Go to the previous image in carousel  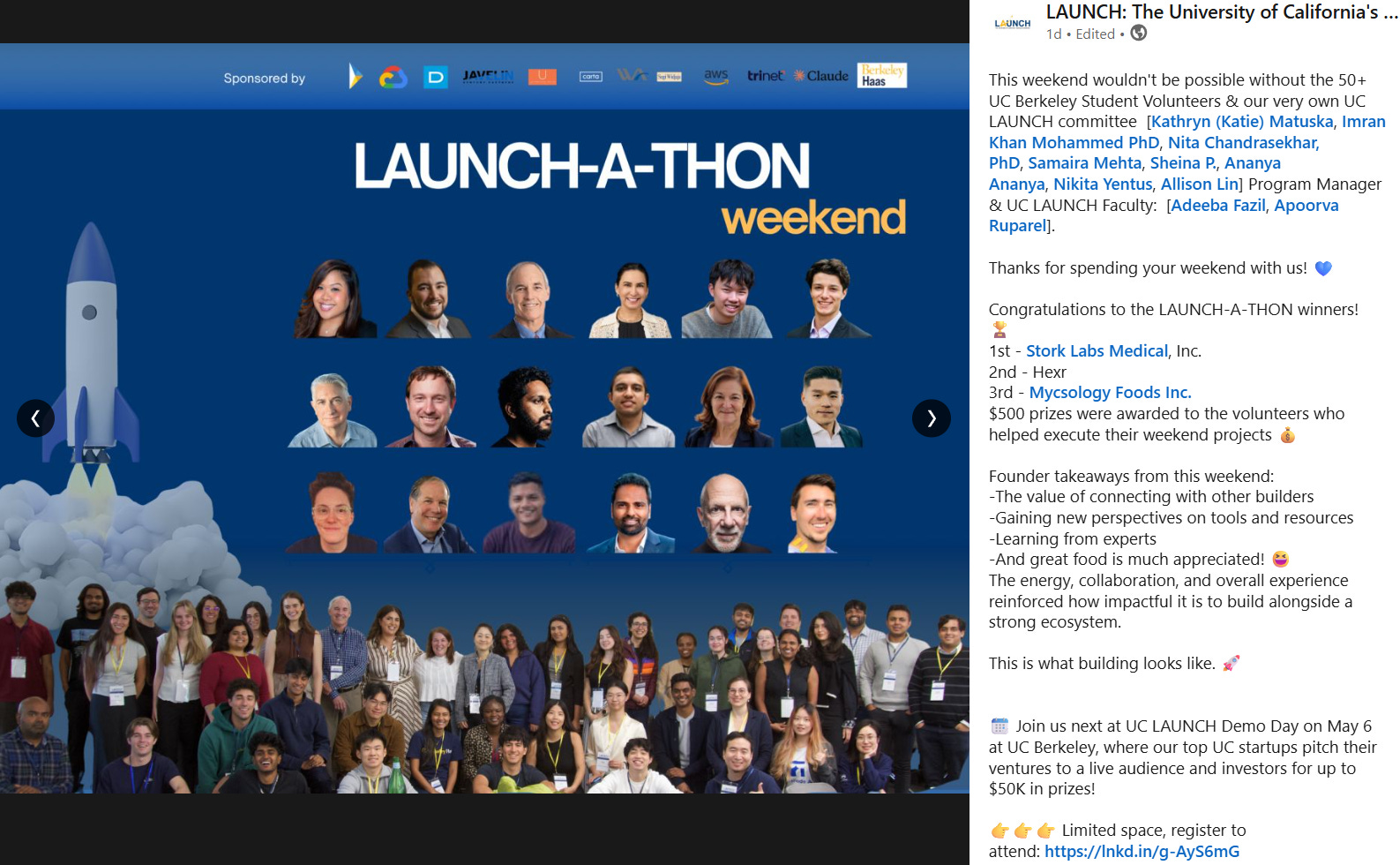(x=35, y=418)
